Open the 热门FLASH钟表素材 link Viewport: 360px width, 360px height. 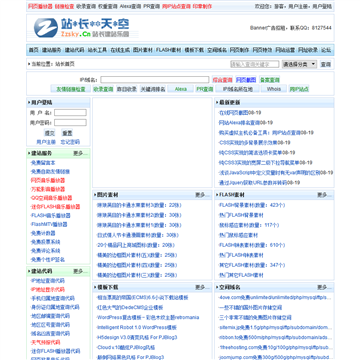(x=241, y=255)
